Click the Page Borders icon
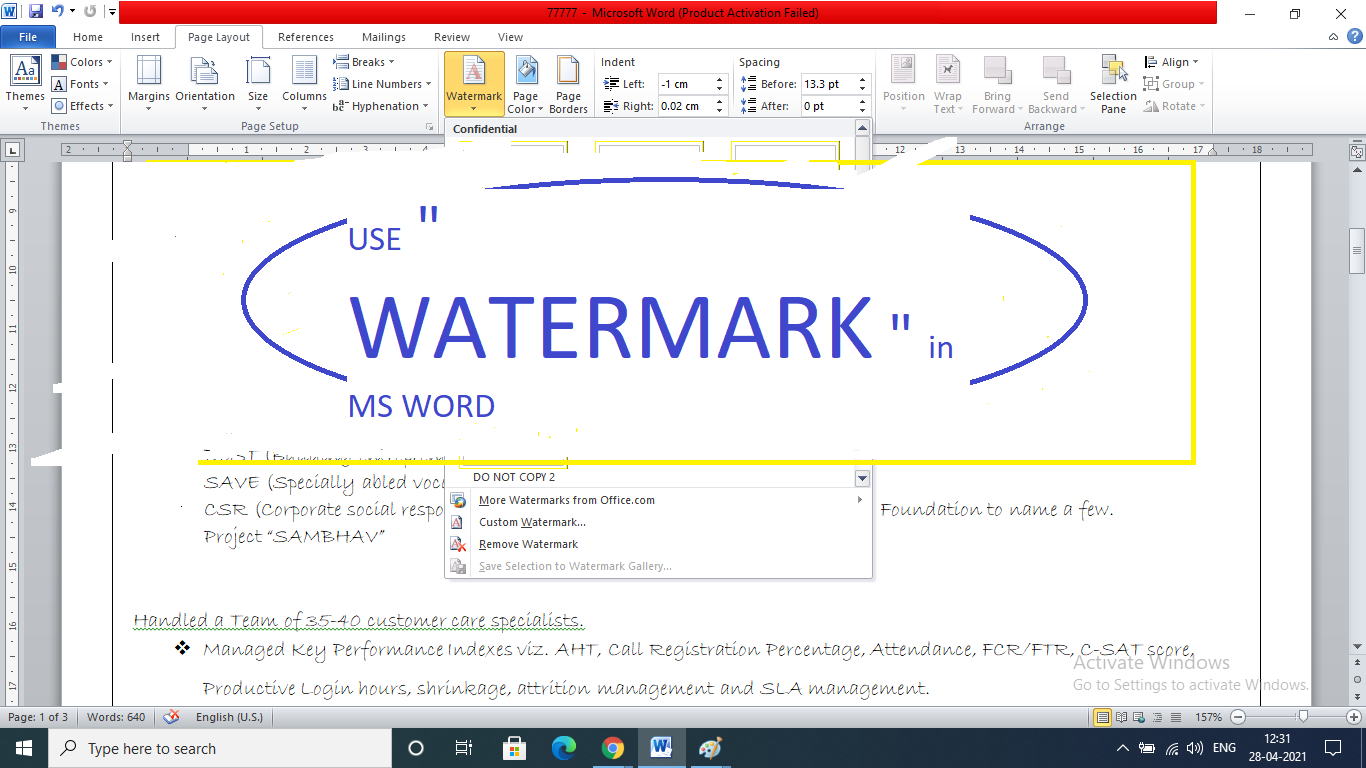 click(568, 84)
